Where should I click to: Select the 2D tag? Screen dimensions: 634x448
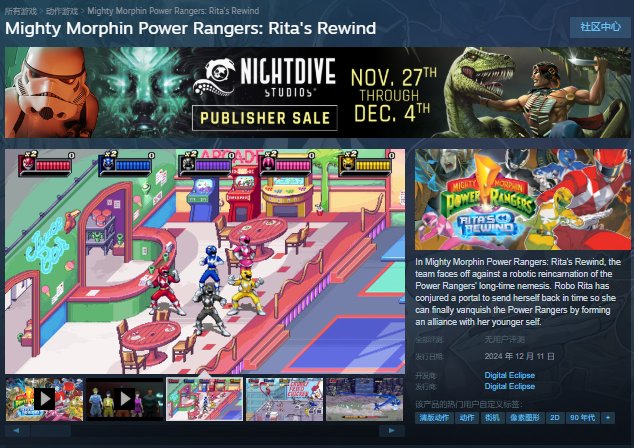(x=555, y=418)
